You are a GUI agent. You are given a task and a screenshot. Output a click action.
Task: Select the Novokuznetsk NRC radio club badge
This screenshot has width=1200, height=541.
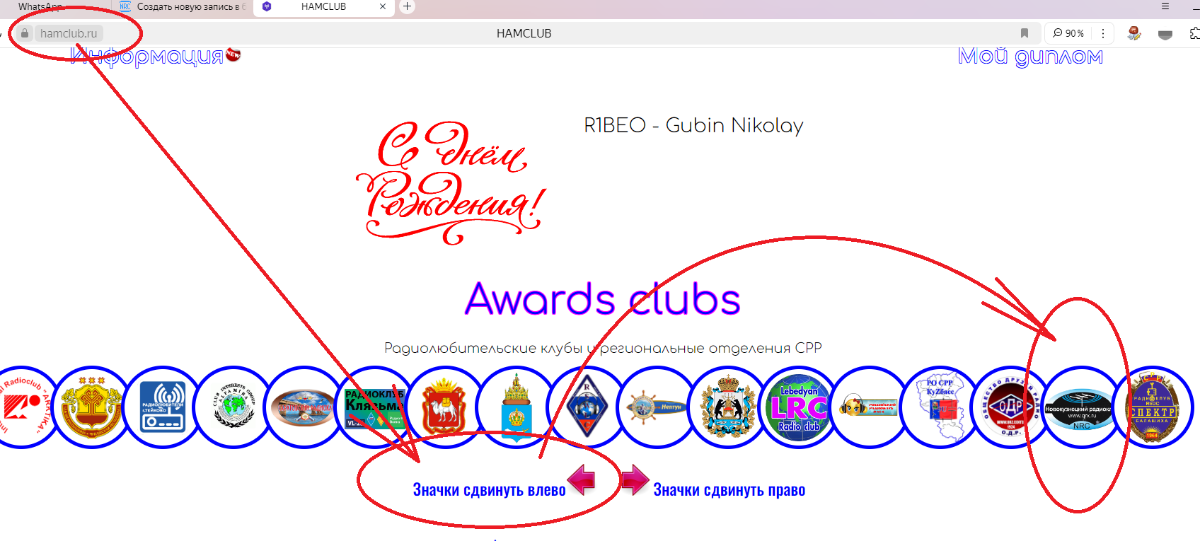click(1082, 406)
